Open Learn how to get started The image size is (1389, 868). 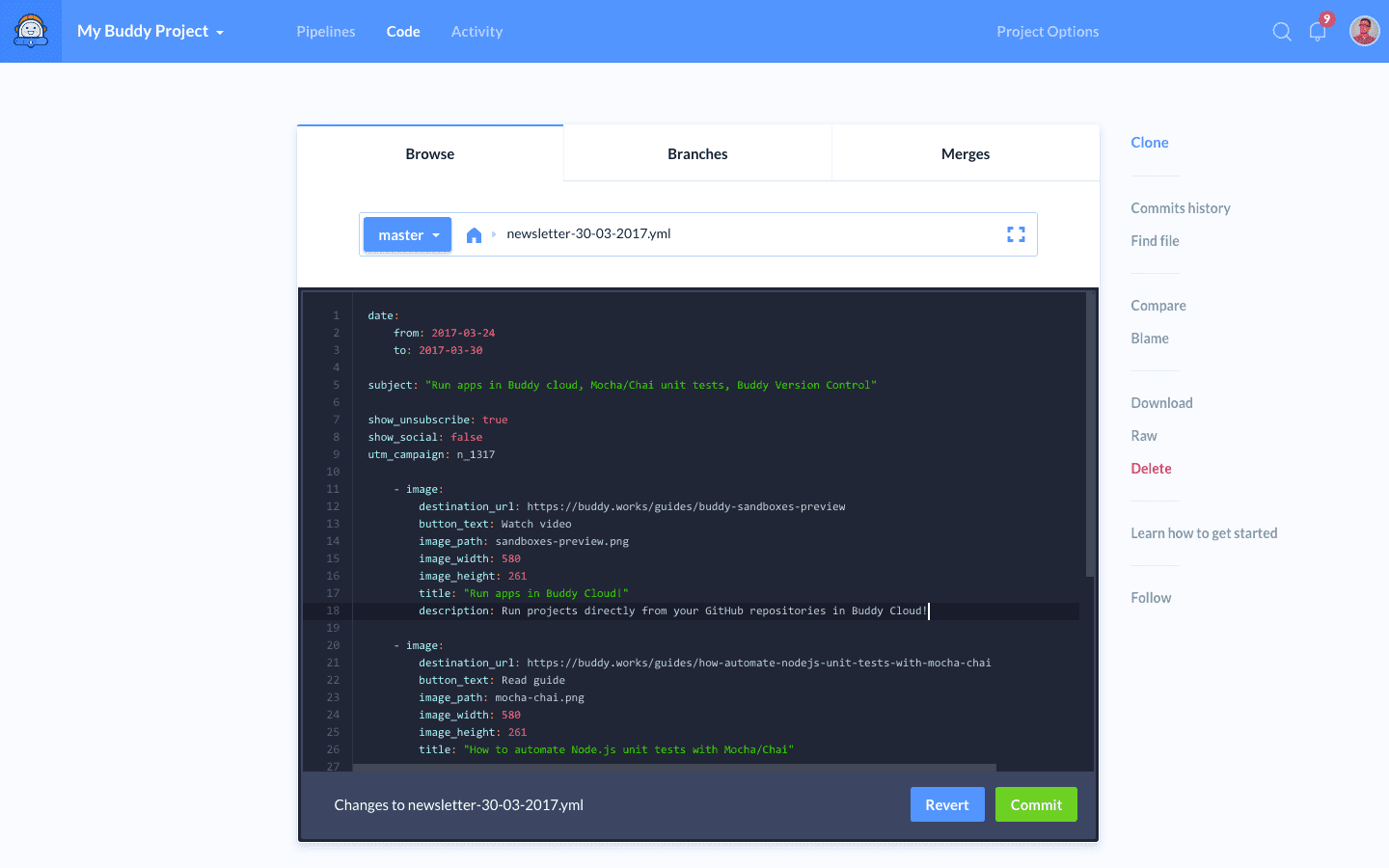coord(1204,533)
